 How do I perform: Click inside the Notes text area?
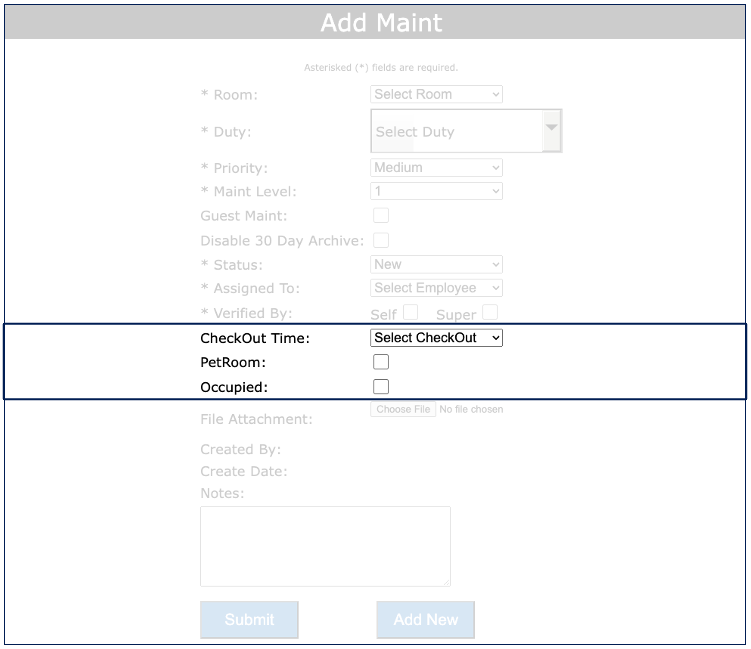tap(325, 545)
